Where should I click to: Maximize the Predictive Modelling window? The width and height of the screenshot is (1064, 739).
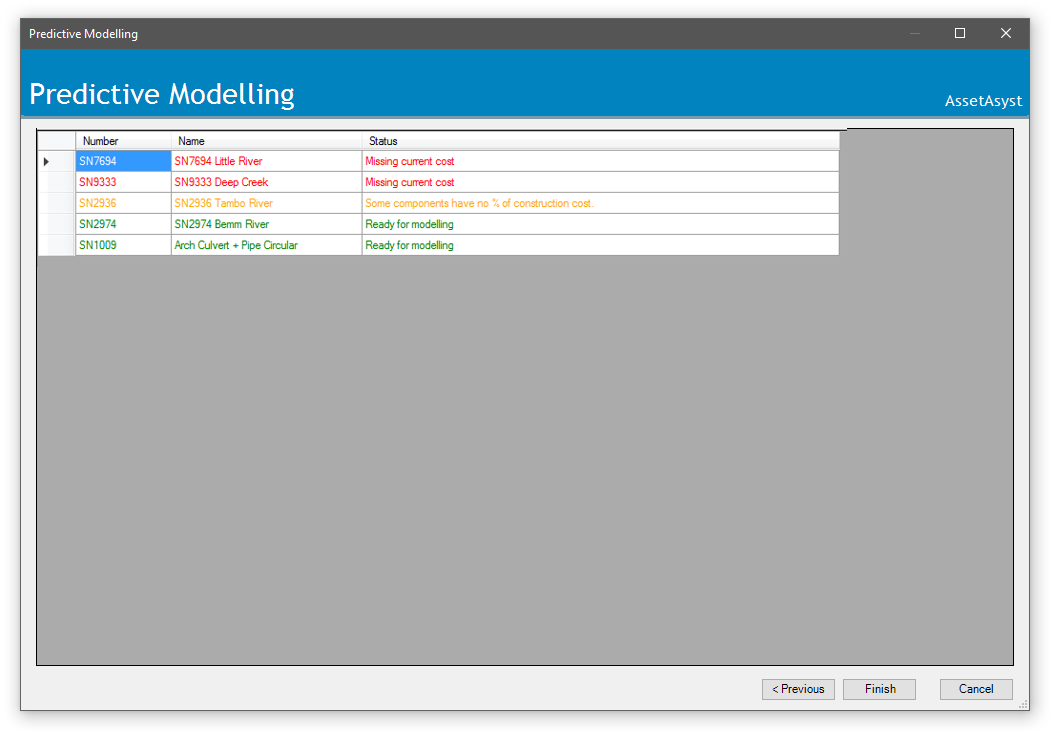click(960, 33)
